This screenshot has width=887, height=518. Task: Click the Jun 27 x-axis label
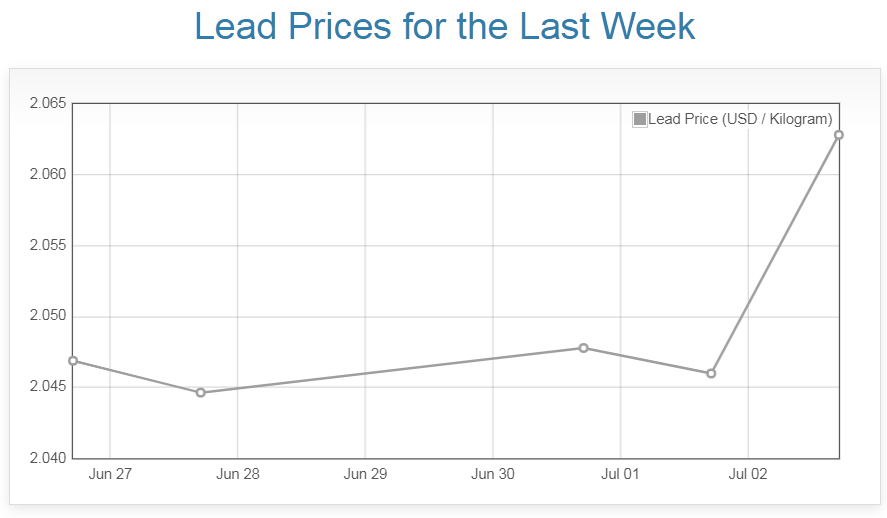[x=110, y=474]
